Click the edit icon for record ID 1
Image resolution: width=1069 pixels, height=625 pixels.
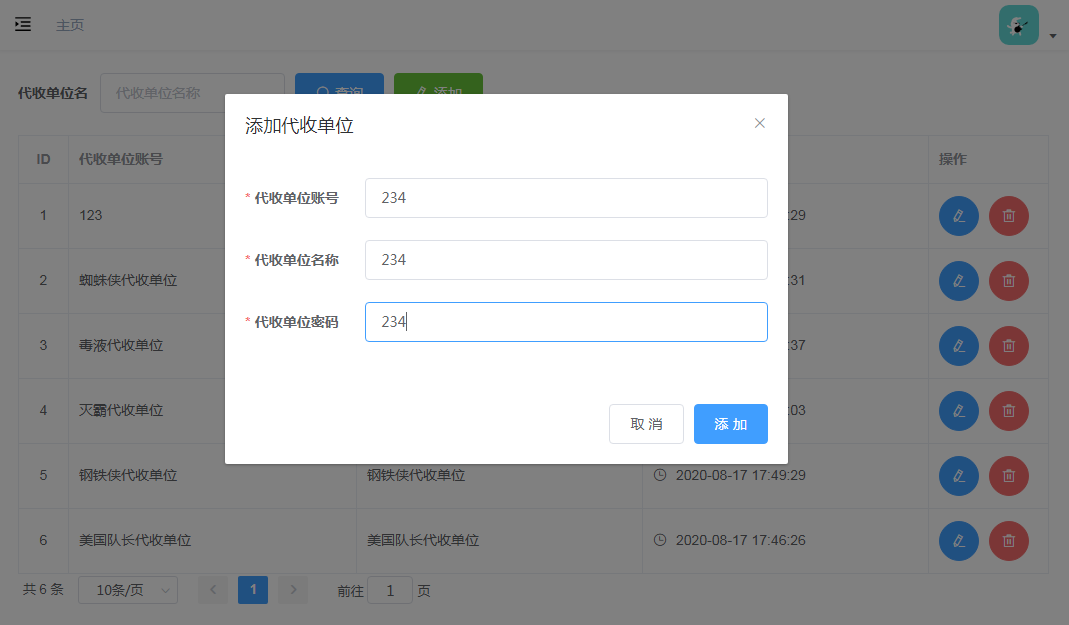(958, 215)
